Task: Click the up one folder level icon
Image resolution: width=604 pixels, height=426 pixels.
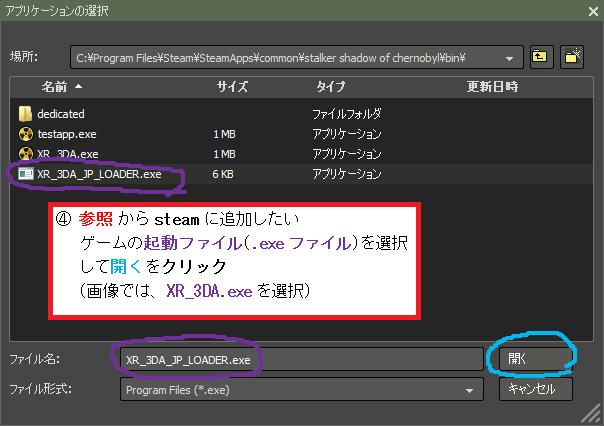Action: click(541, 57)
